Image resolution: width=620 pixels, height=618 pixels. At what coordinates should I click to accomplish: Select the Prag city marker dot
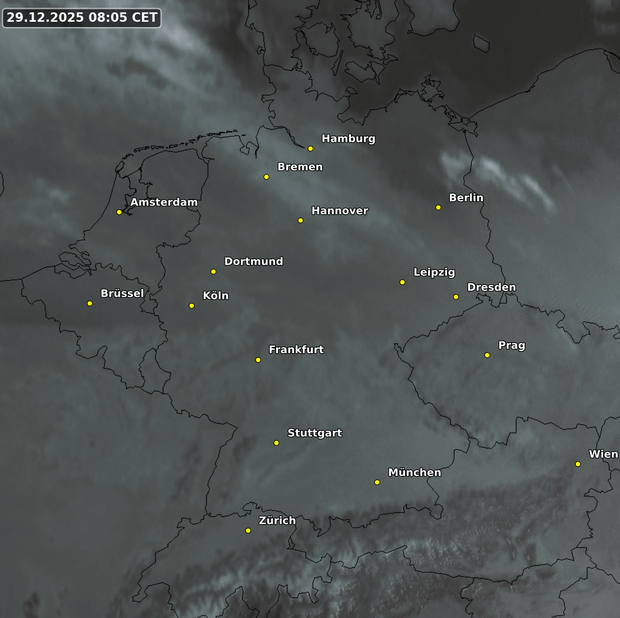coord(487,355)
